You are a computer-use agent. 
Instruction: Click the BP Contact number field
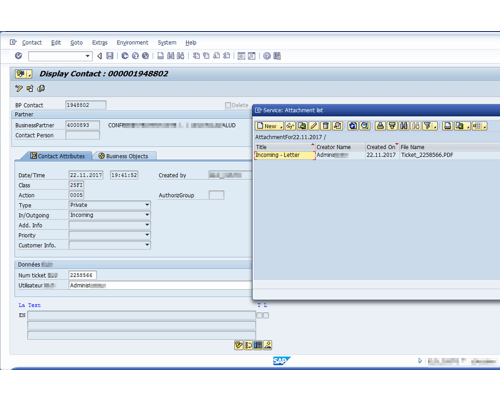[x=86, y=105]
